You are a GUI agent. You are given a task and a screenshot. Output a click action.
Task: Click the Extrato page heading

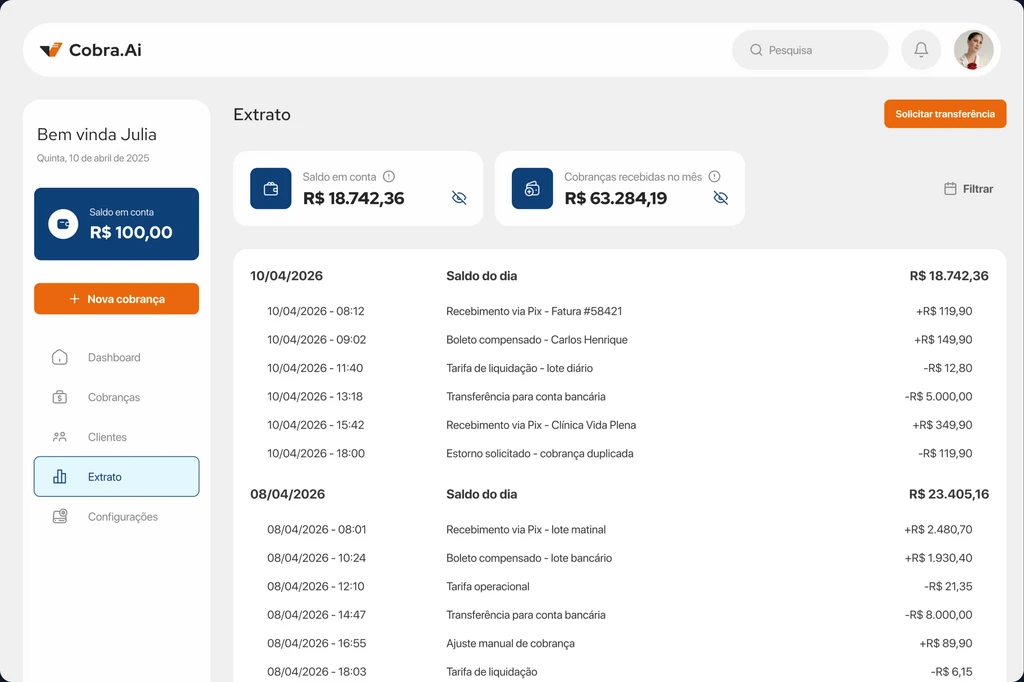(x=262, y=114)
